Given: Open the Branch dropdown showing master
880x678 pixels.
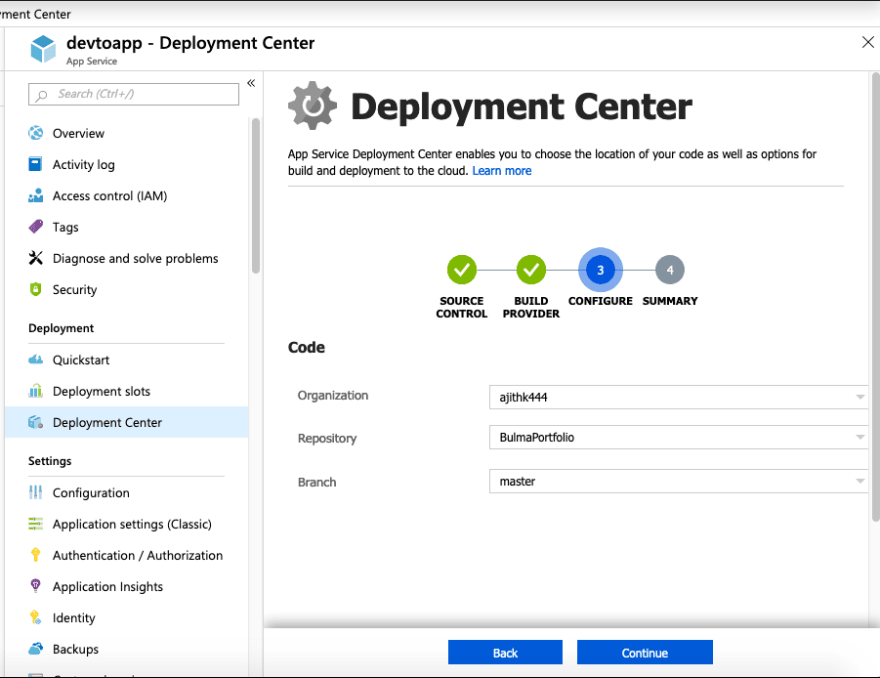Looking at the screenshot, I should point(679,481).
